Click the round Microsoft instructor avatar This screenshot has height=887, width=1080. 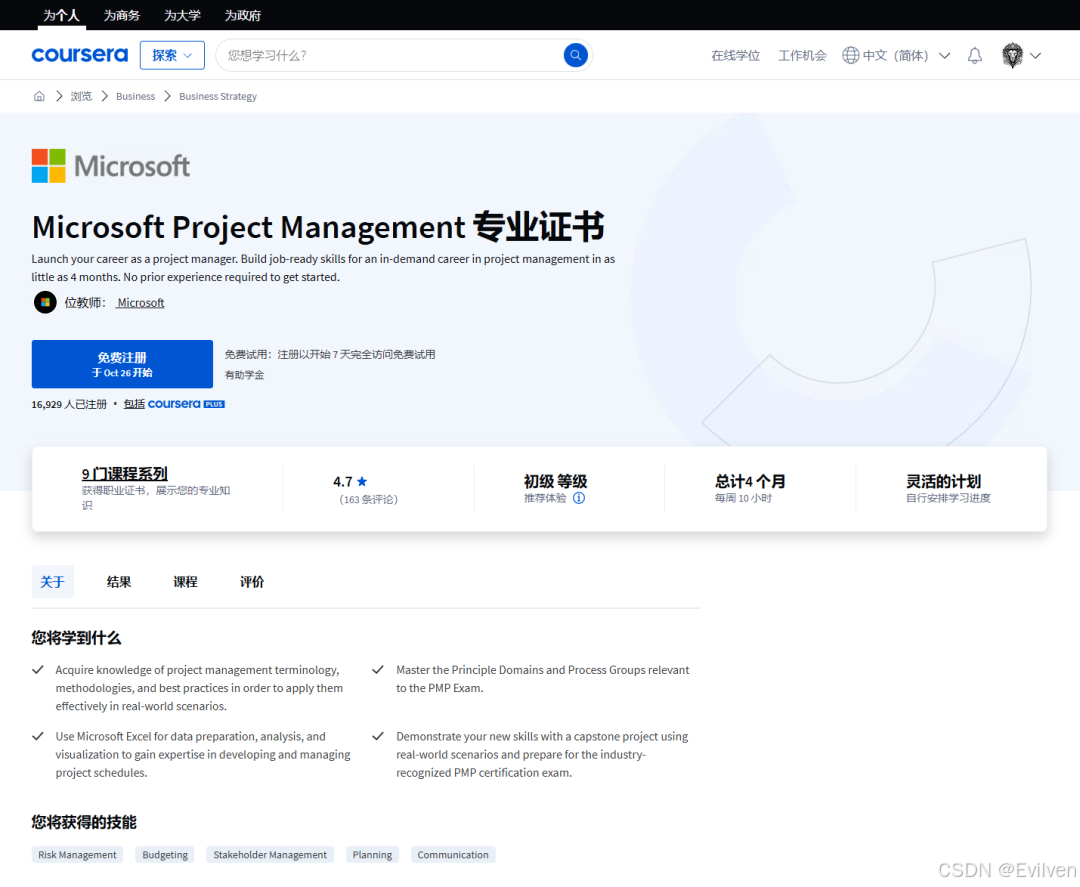45,302
